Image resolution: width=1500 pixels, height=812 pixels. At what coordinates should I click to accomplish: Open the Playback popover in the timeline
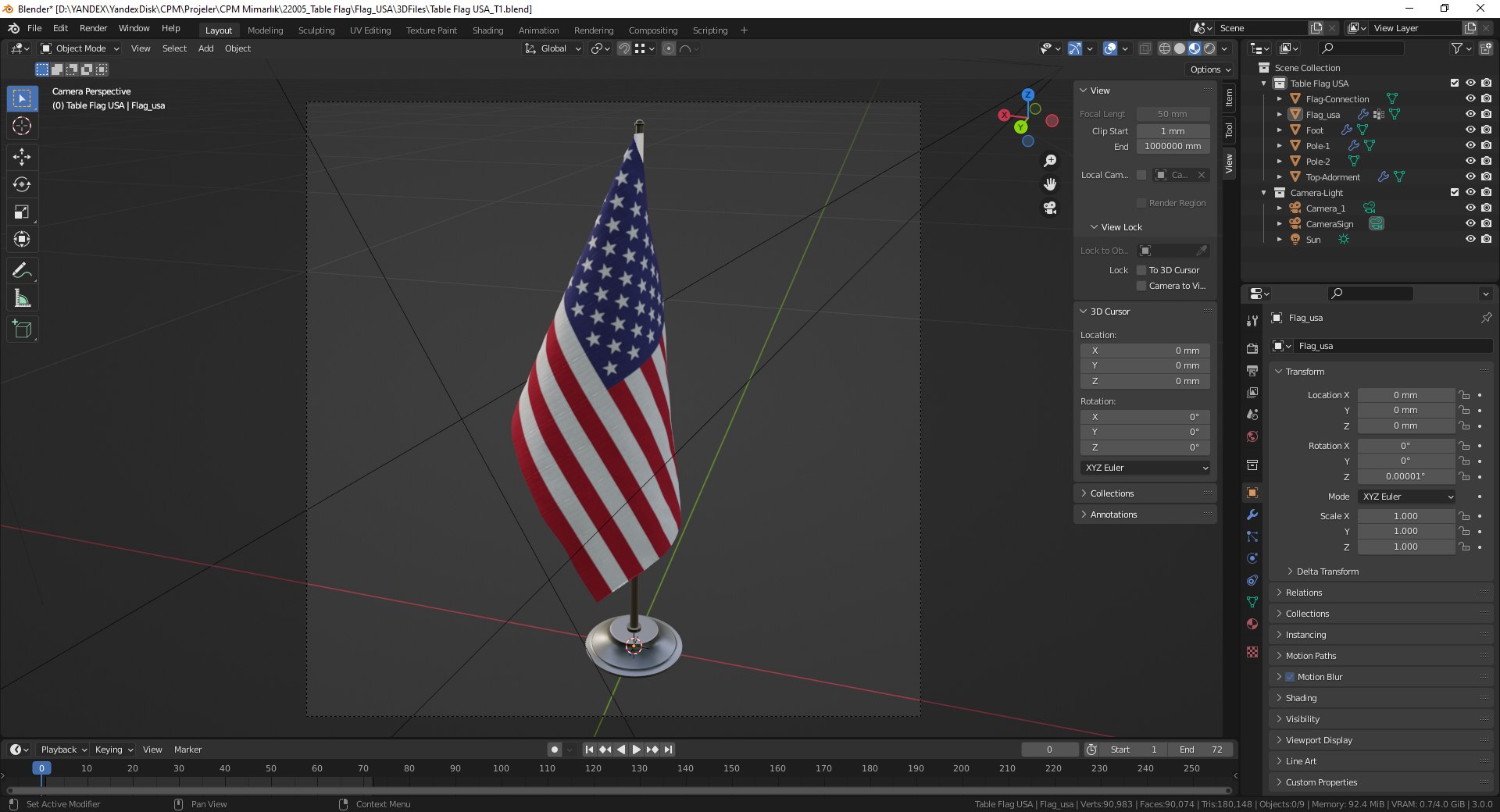(x=63, y=750)
